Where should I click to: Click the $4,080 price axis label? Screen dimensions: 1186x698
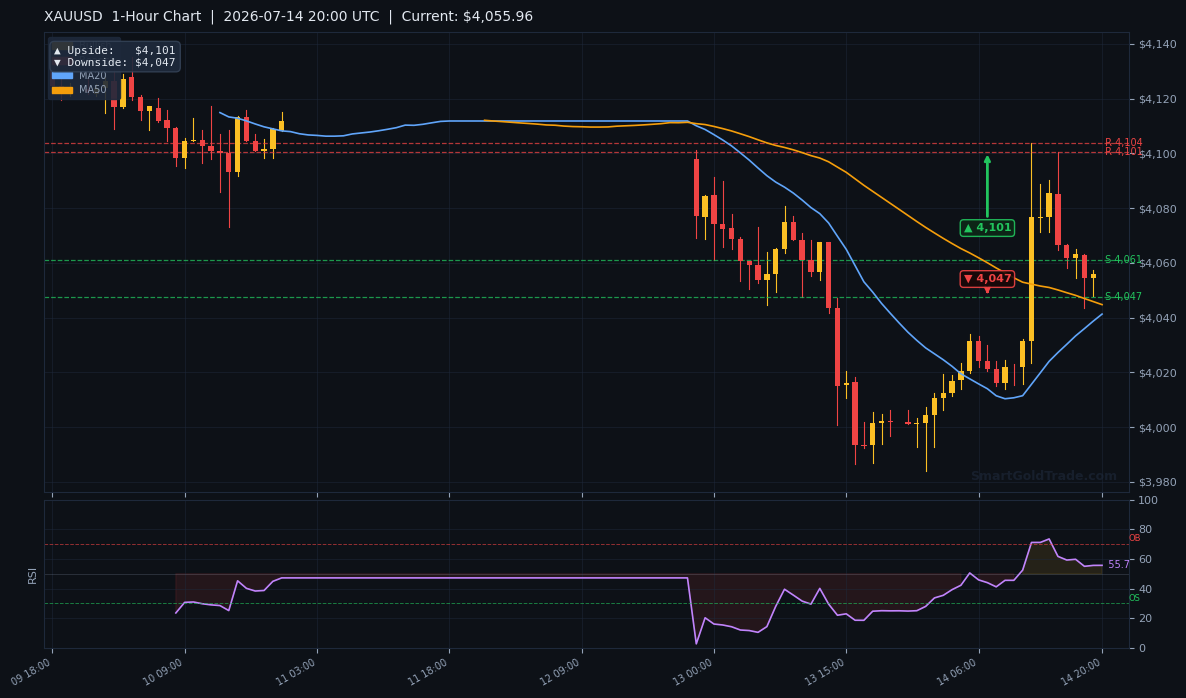coord(1157,209)
